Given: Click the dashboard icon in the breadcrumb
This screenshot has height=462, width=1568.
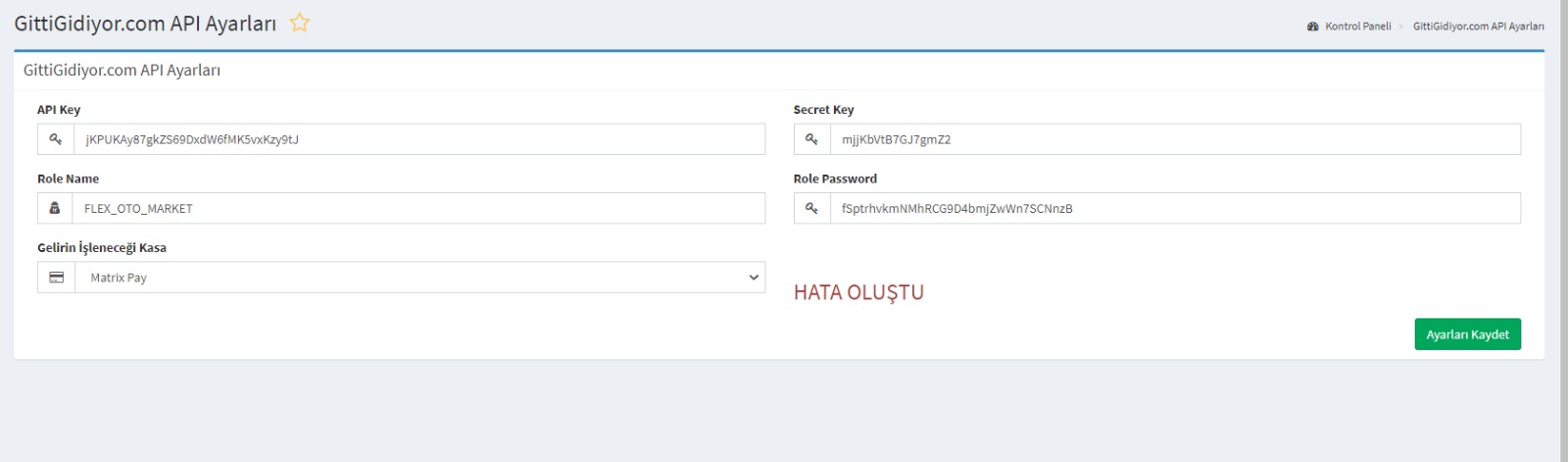Looking at the screenshot, I should [1312, 26].
